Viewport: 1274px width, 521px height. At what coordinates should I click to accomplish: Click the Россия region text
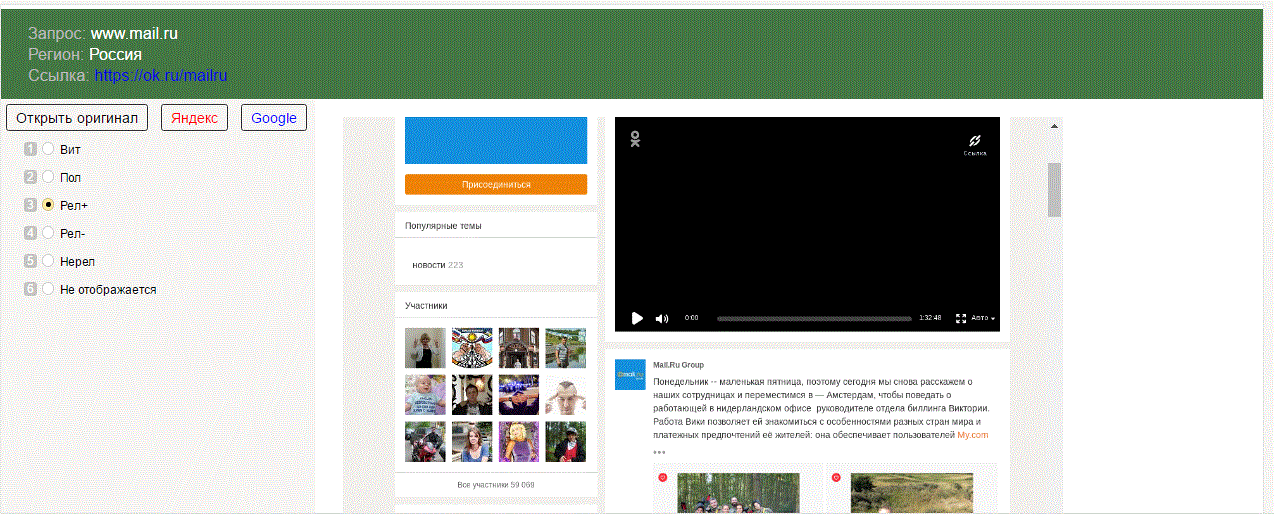tap(115, 54)
